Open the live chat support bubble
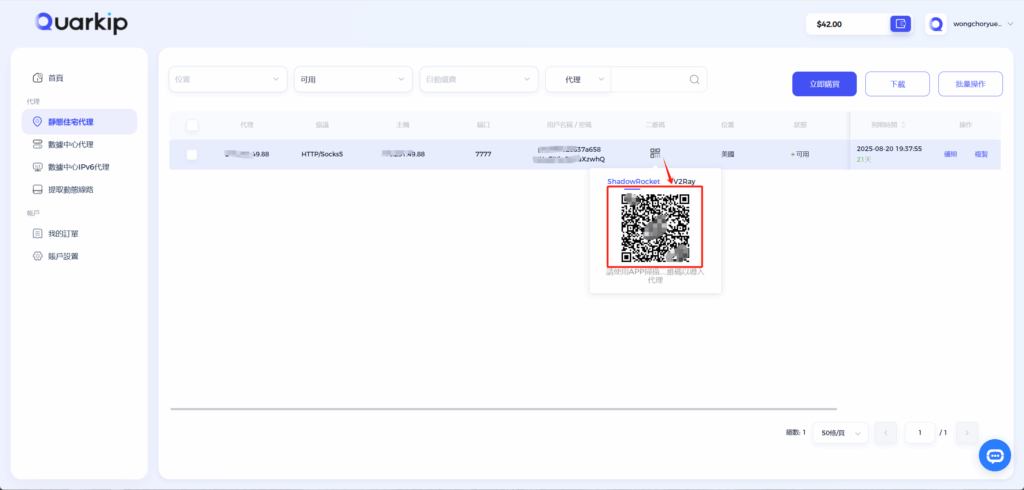1024x490 pixels. [x=995, y=455]
